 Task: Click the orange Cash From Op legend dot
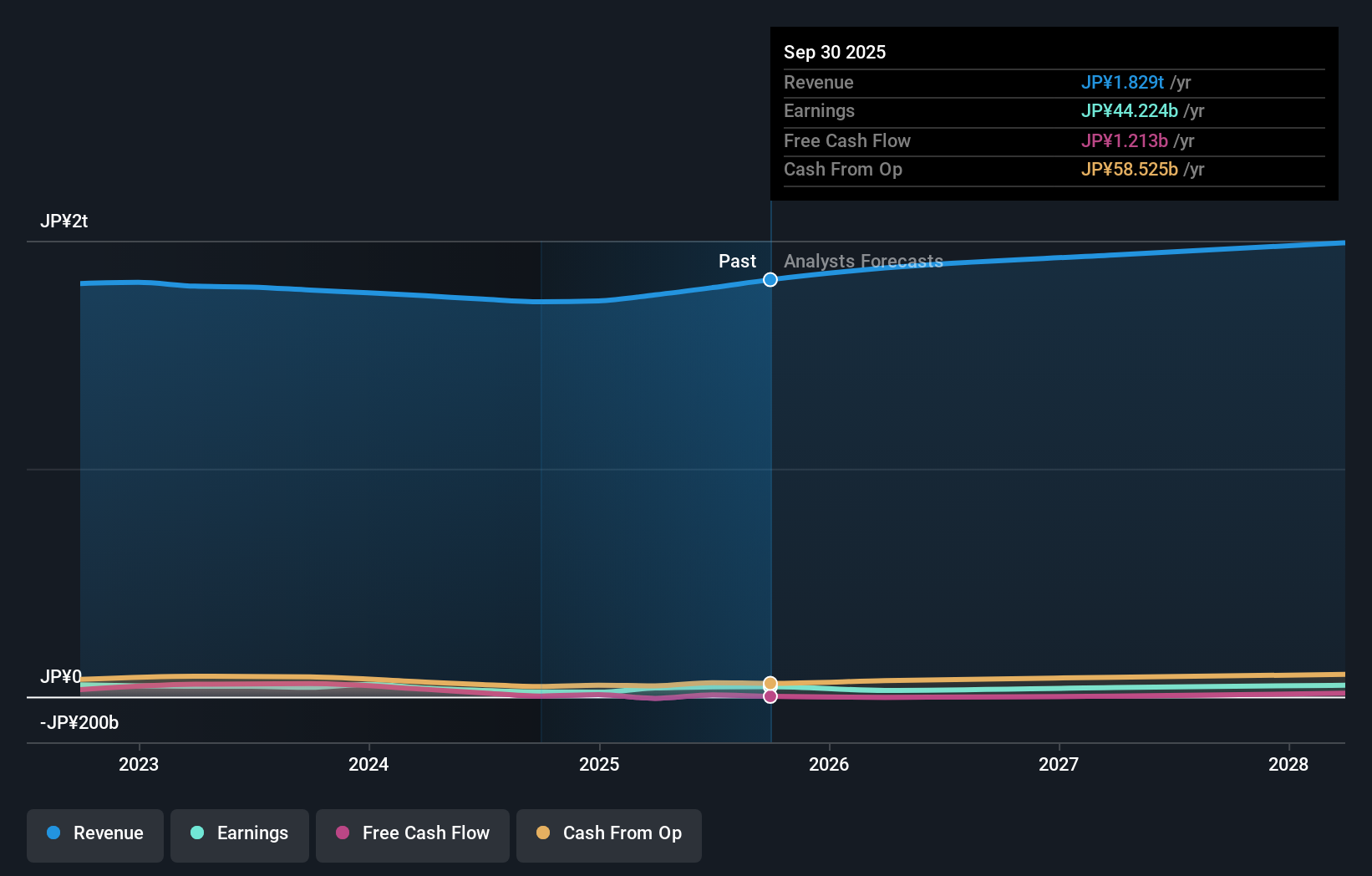(x=542, y=833)
